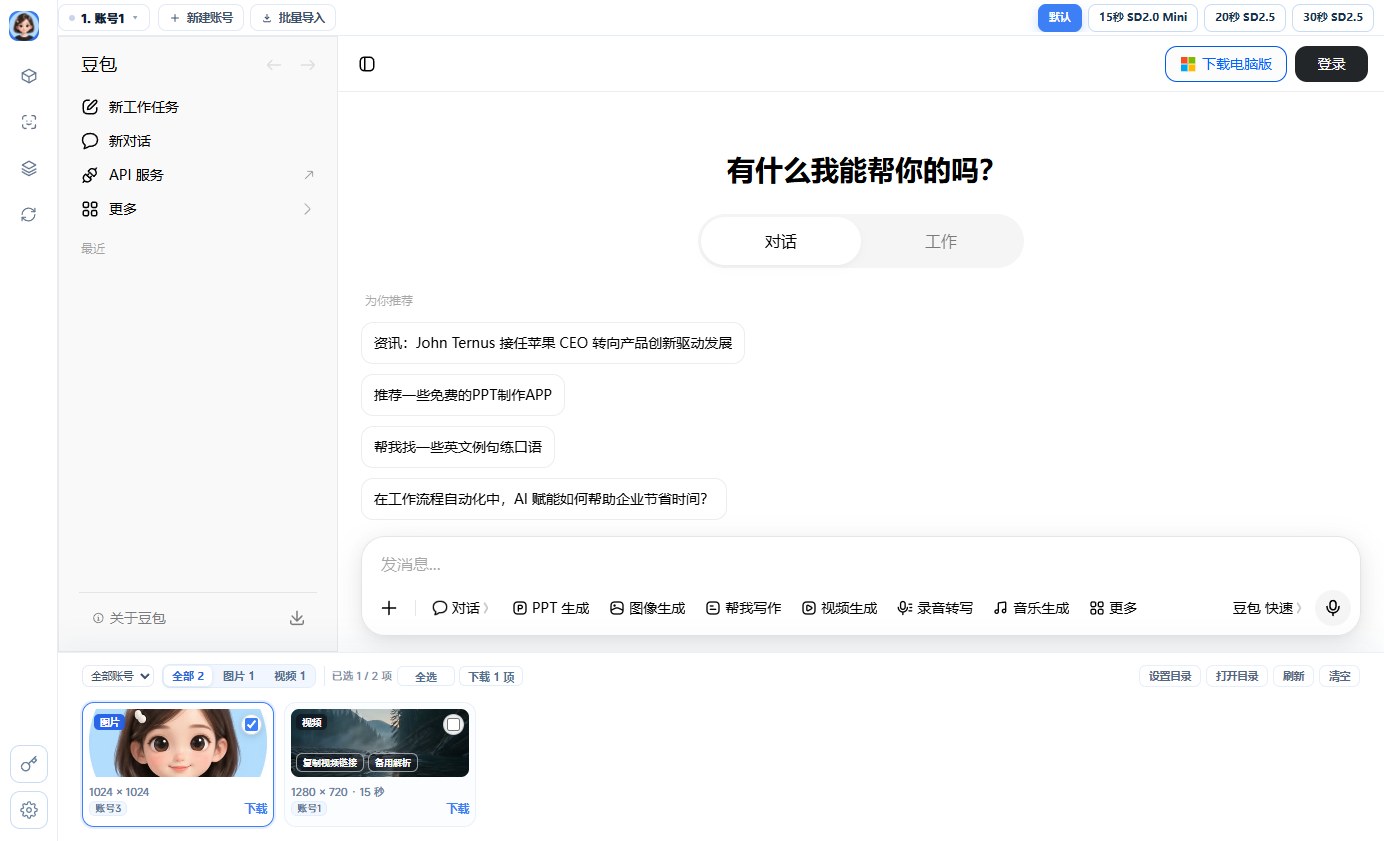Image resolution: width=1384 pixels, height=841 pixels.
Task: Open the cube icon in left sidebar
Action: [29, 76]
